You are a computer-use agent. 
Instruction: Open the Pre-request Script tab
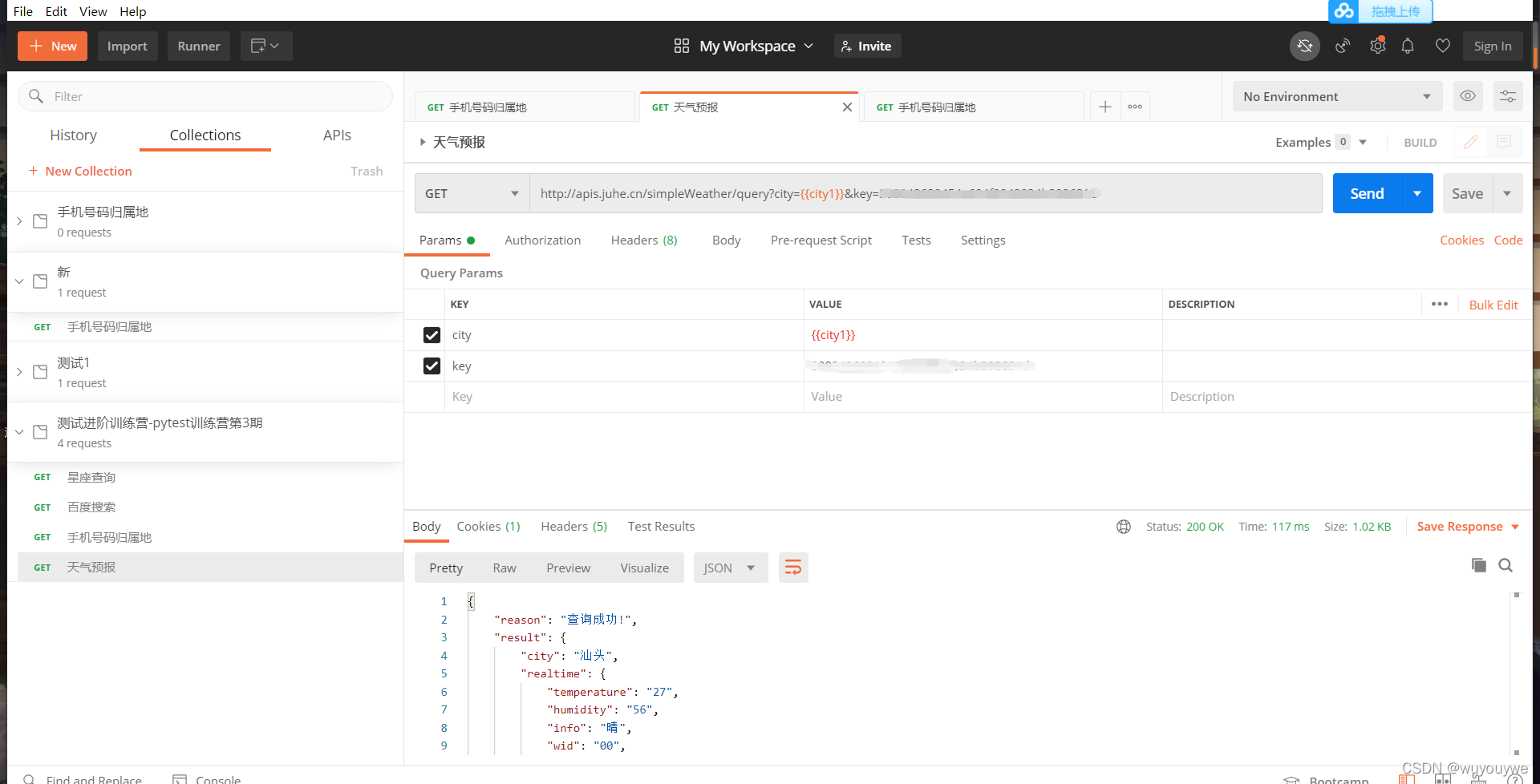click(x=821, y=240)
